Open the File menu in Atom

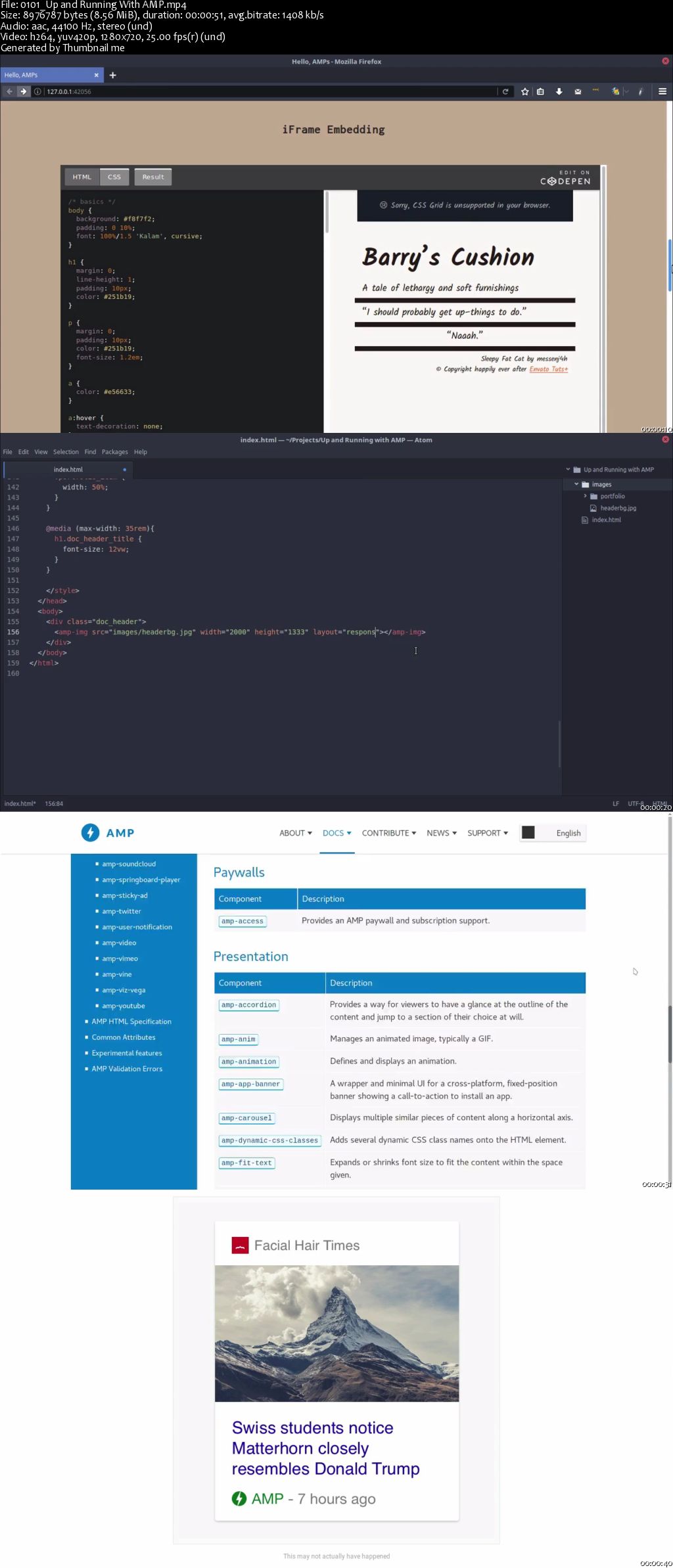8,452
